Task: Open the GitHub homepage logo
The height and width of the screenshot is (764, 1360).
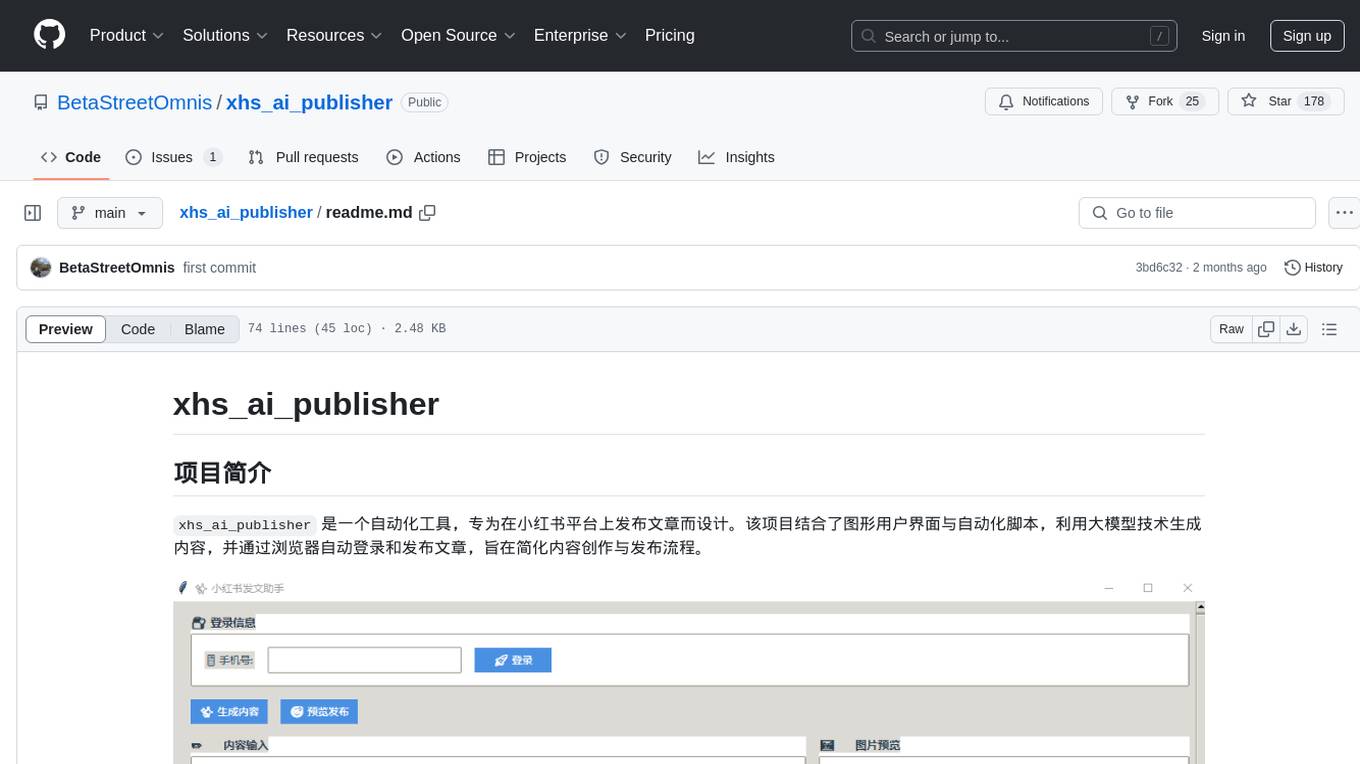Action: (x=49, y=35)
